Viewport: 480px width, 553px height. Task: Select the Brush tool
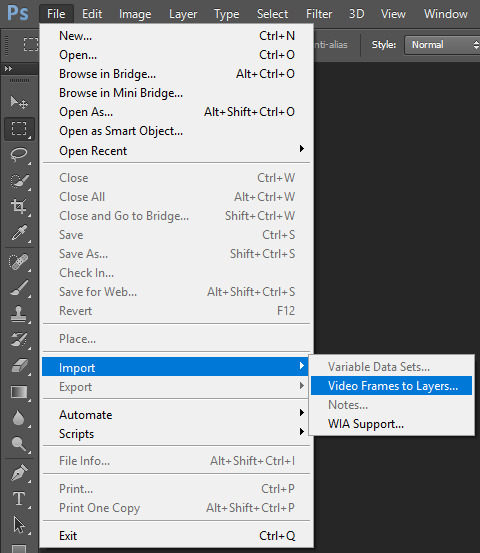[x=19, y=288]
